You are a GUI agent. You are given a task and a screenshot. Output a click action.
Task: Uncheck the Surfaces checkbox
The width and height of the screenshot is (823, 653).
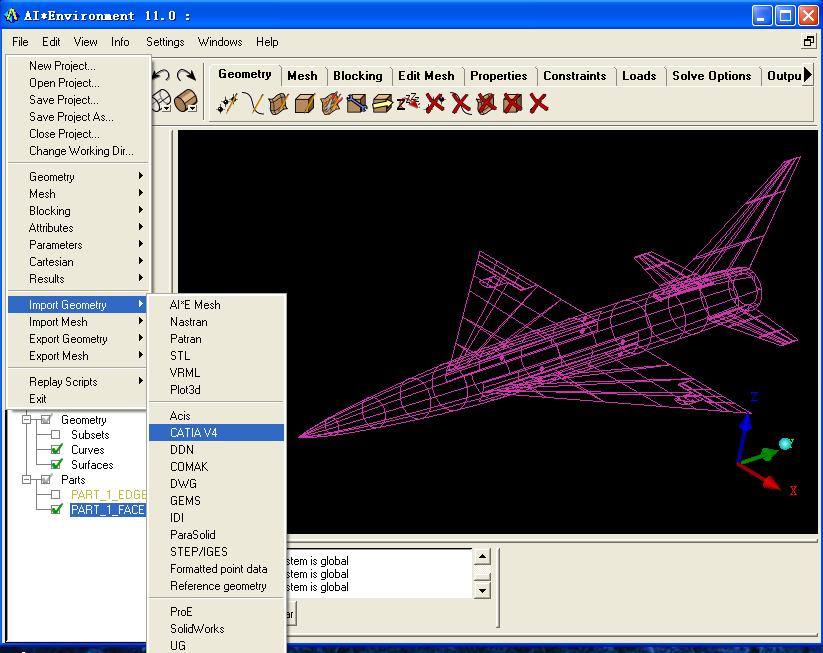click(56, 465)
